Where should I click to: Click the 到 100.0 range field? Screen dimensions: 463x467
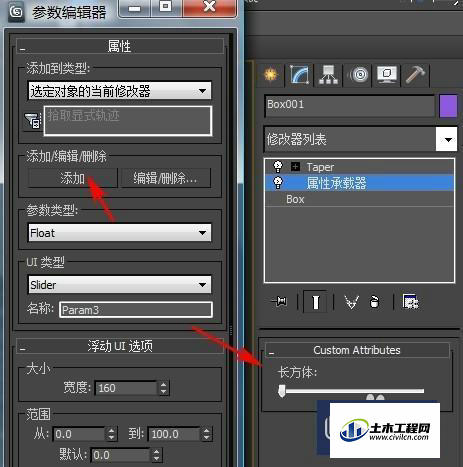point(174,434)
